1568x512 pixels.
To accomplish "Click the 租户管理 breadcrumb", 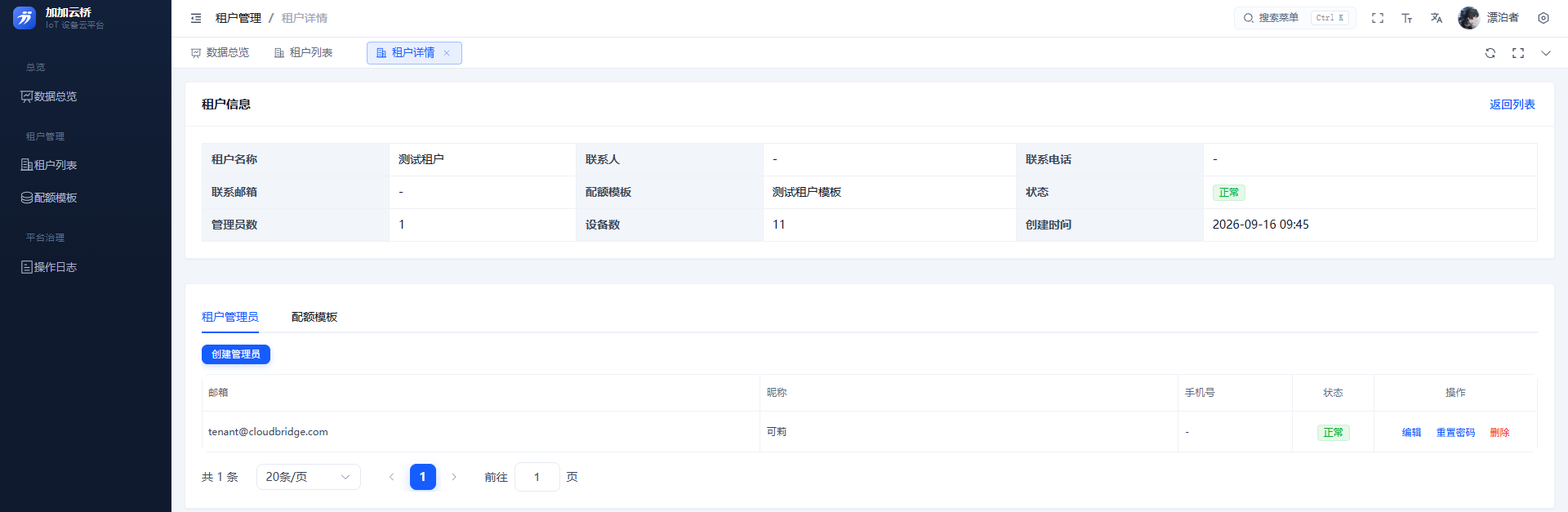I will pos(238,18).
